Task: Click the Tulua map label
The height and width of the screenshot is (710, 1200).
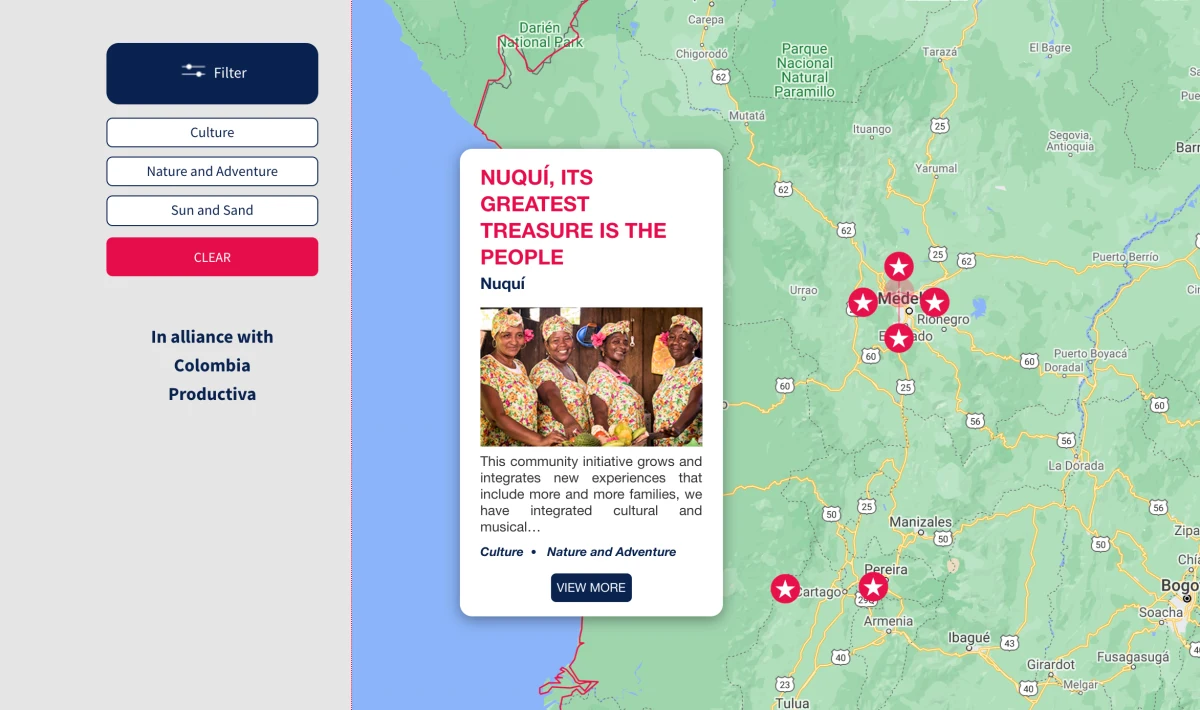Action: [792, 703]
